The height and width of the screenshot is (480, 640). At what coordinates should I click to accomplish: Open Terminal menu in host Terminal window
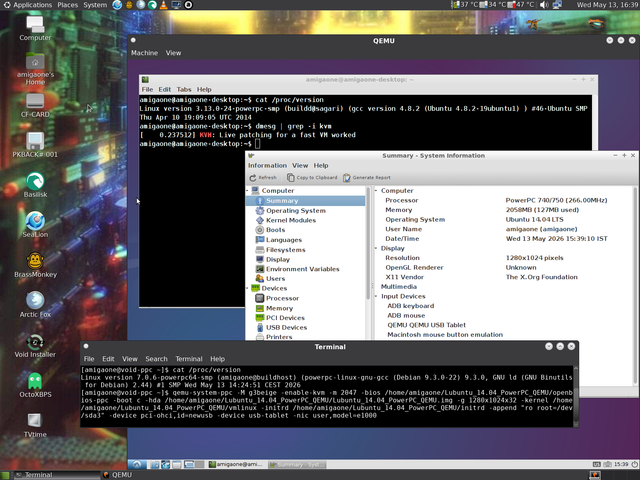(189, 359)
